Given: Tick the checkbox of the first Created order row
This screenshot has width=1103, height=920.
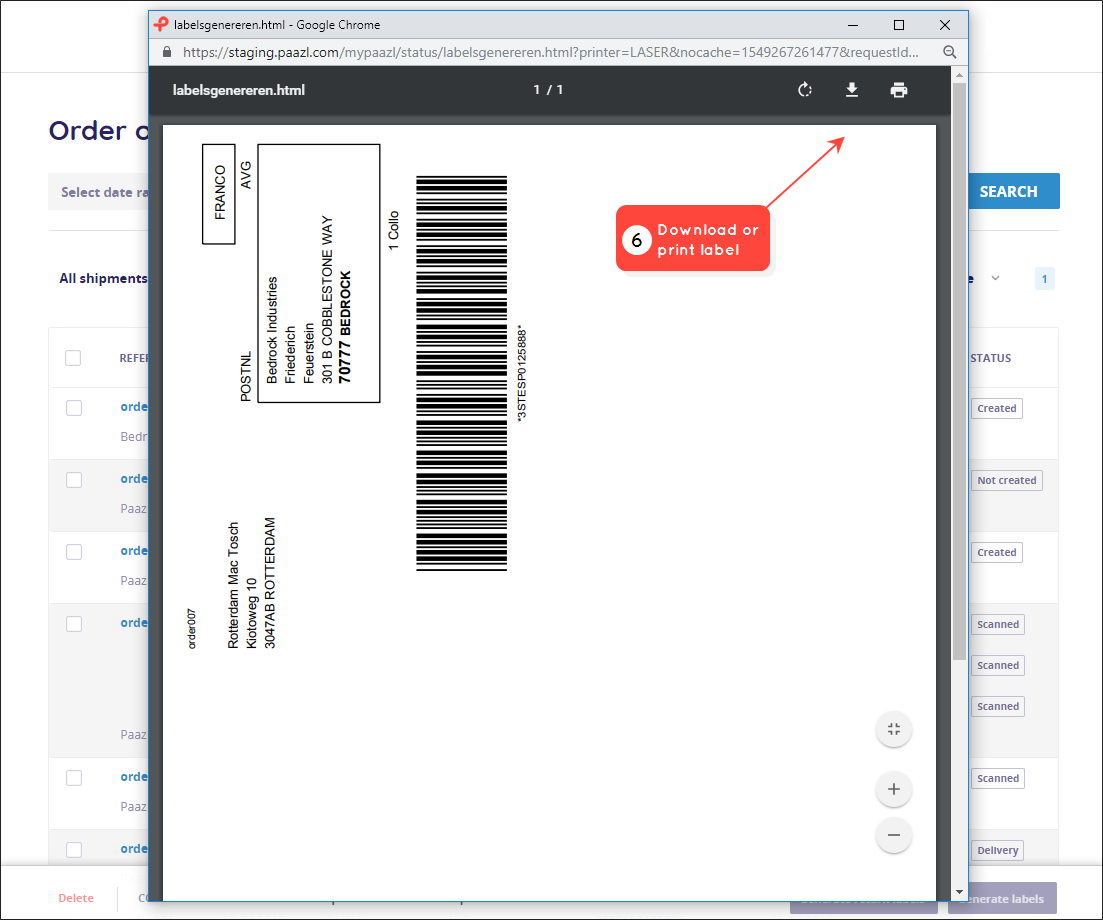Looking at the screenshot, I should 74,408.
